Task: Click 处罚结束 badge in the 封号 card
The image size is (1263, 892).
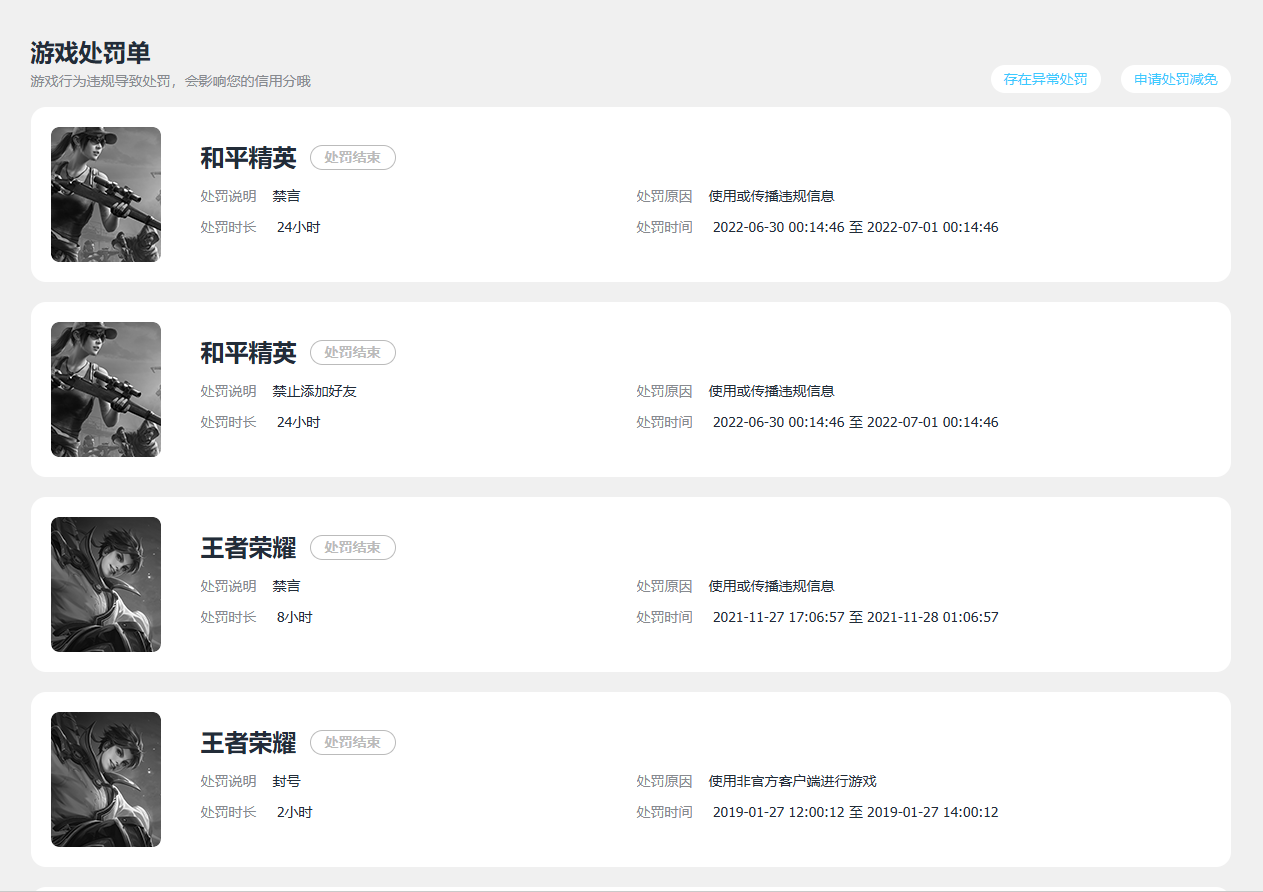Action: [353, 743]
